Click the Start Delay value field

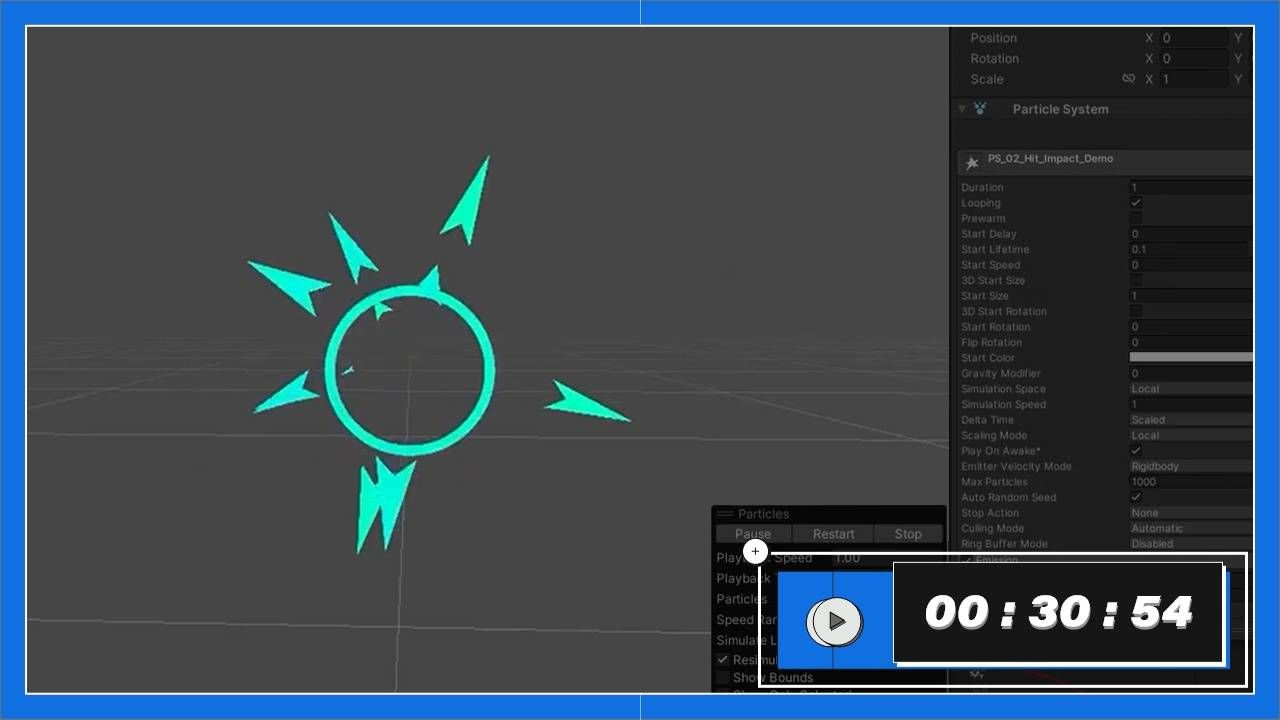1190,234
